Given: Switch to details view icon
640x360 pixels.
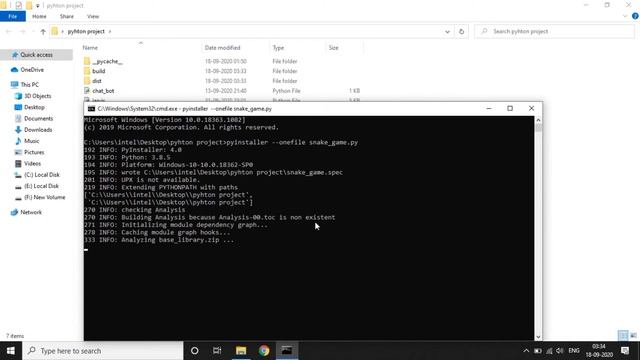Looking at the screenshot, I should [x=623, y=336].
